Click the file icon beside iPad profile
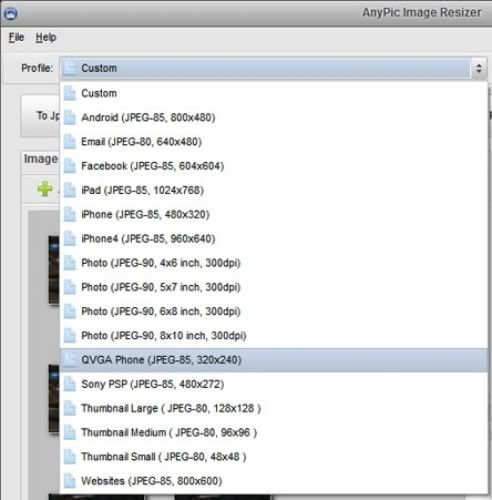Viewport: 492px width, 500px height. point(70,190)
